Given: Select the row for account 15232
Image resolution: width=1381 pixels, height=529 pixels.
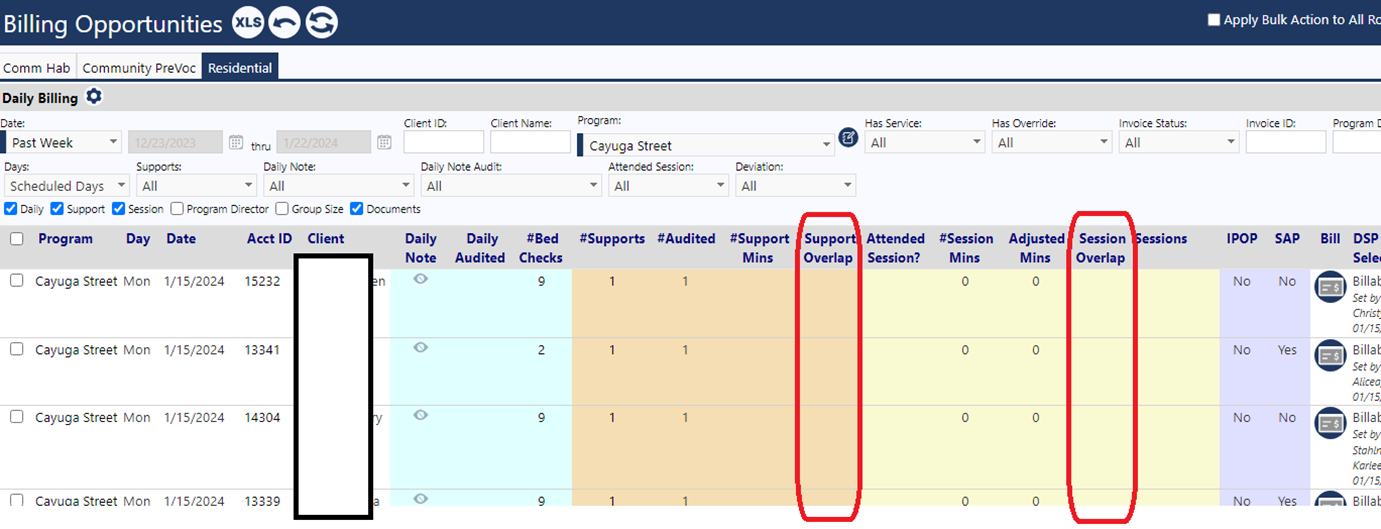Looking at the screenshot, I should click(x=17, y=281).
